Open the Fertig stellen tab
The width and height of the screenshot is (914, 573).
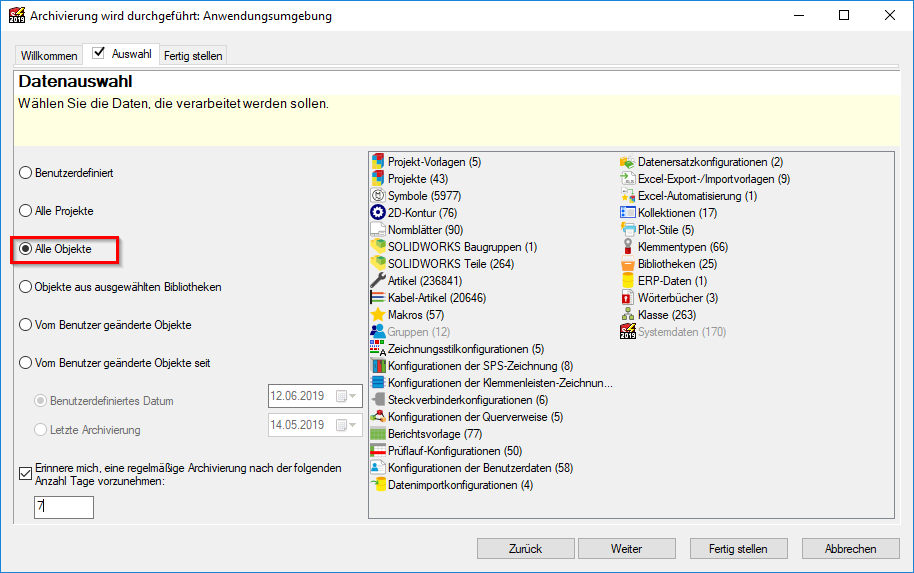(x=193, y=56)
